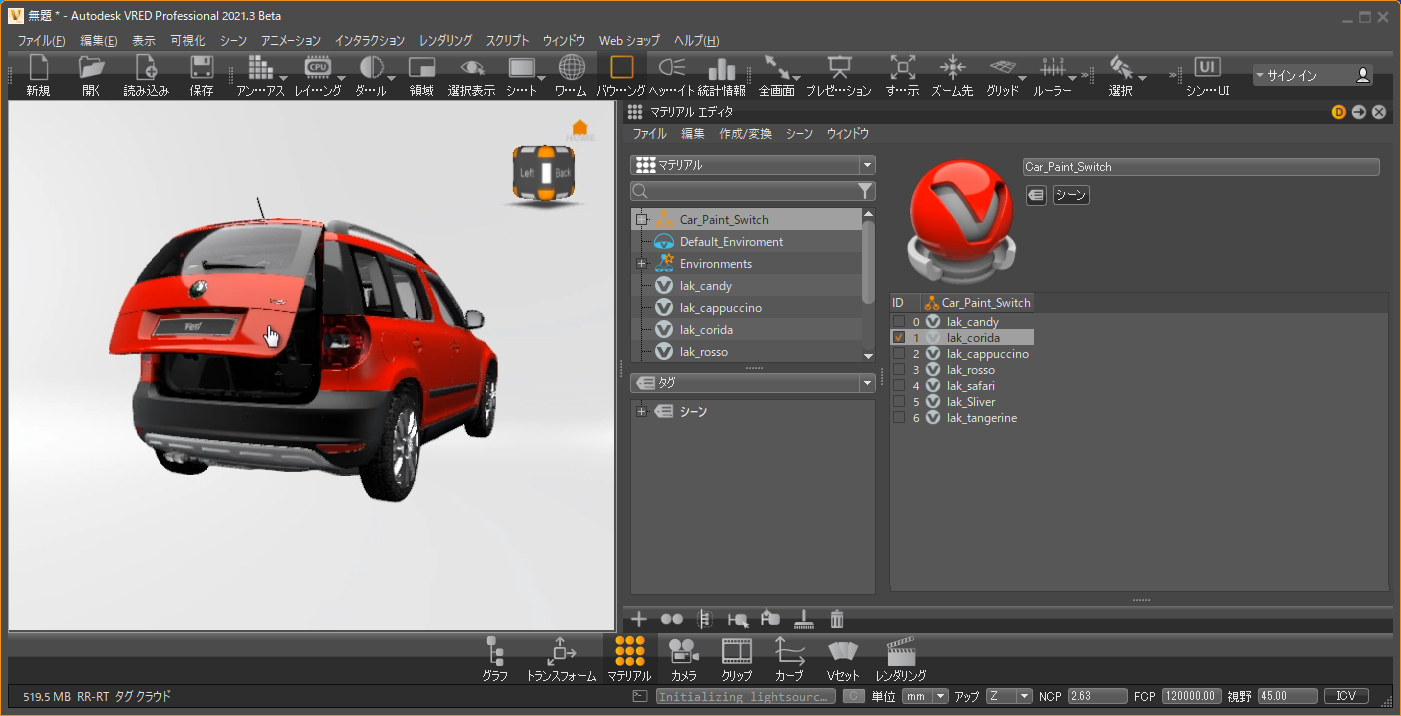Save the scene with the 保存 icon
The width and height of the screenshot is (1401, 716).
(x=201, y=68)
